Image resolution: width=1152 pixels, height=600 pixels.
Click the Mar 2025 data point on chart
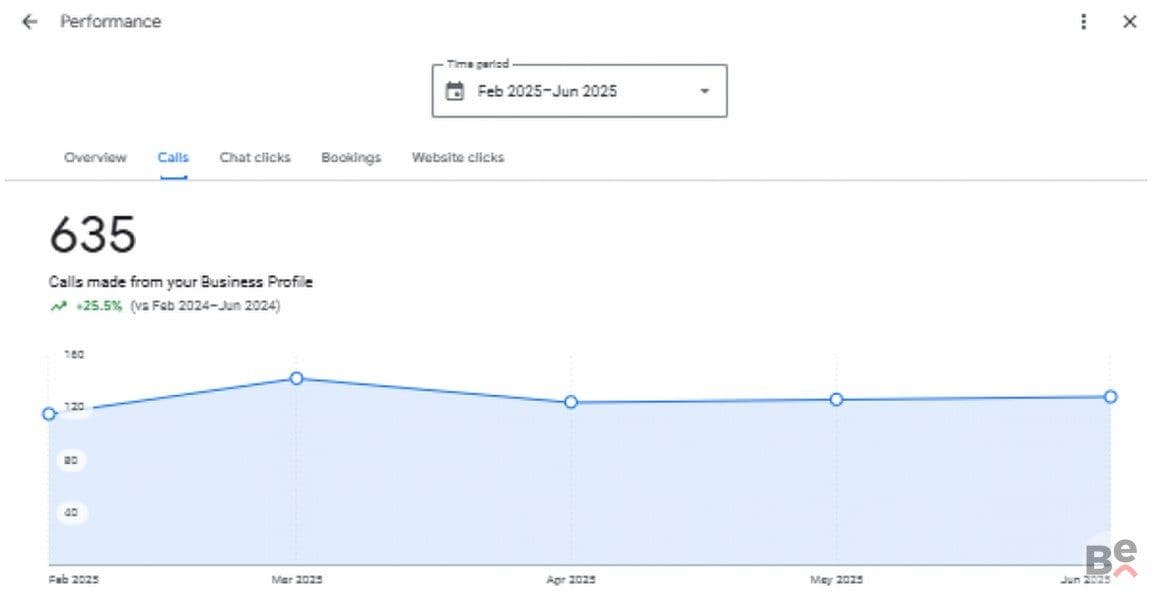pyautogui.click(x=296, y=378)
